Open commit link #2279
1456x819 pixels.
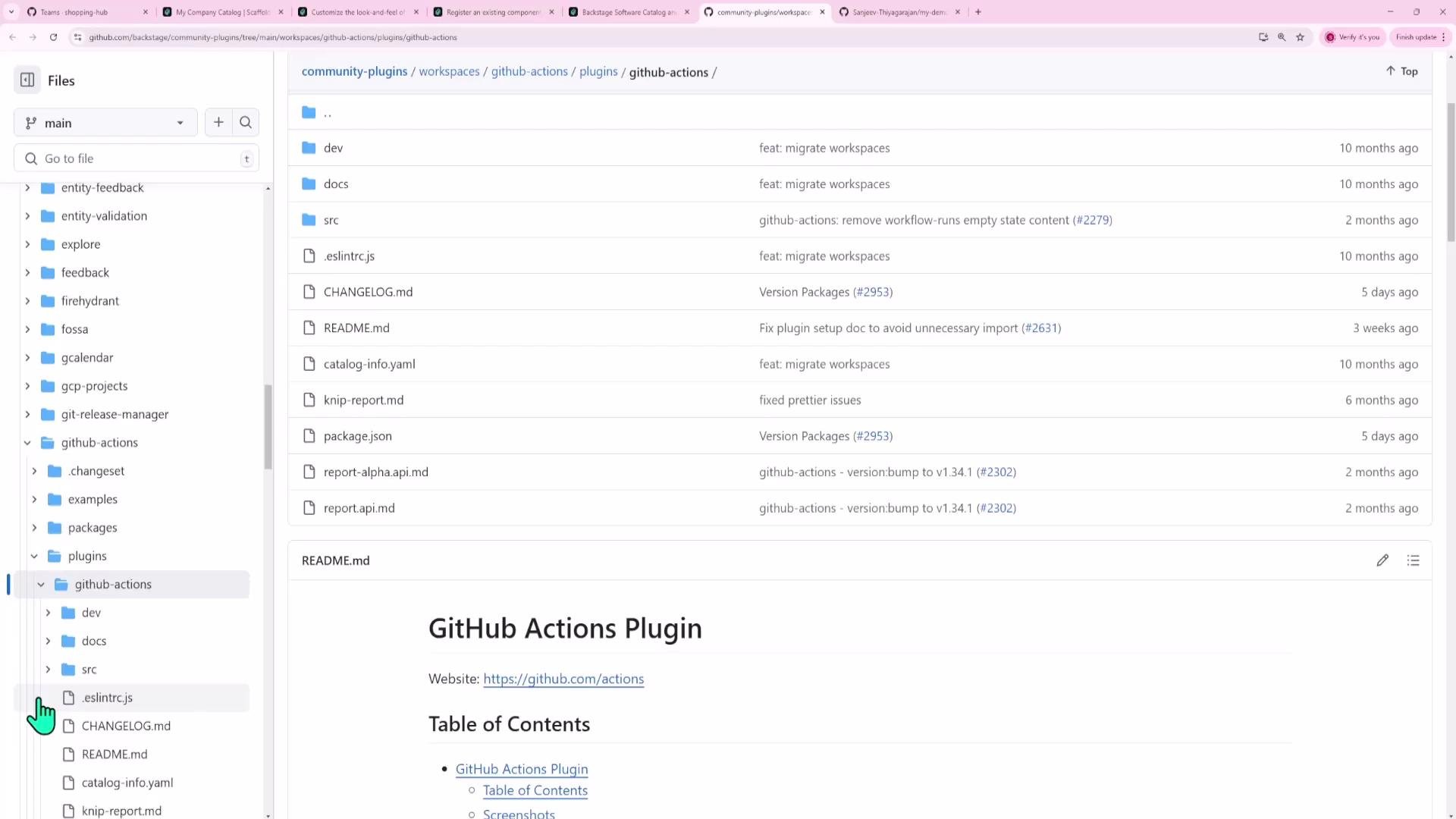point(1092,220)
